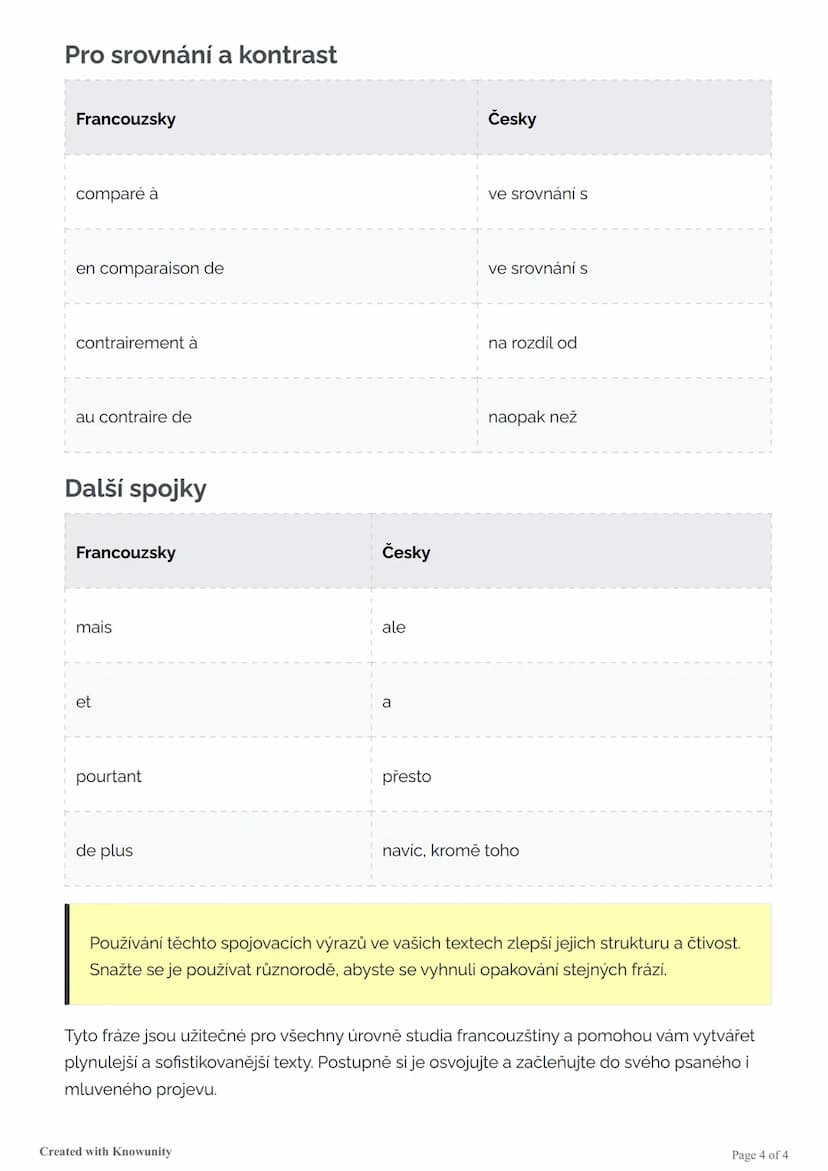Image resolution: width=828 pixels, height=1171 pixels.
Task: Select the 'Česky' header in first table
Action: point(512,118)
